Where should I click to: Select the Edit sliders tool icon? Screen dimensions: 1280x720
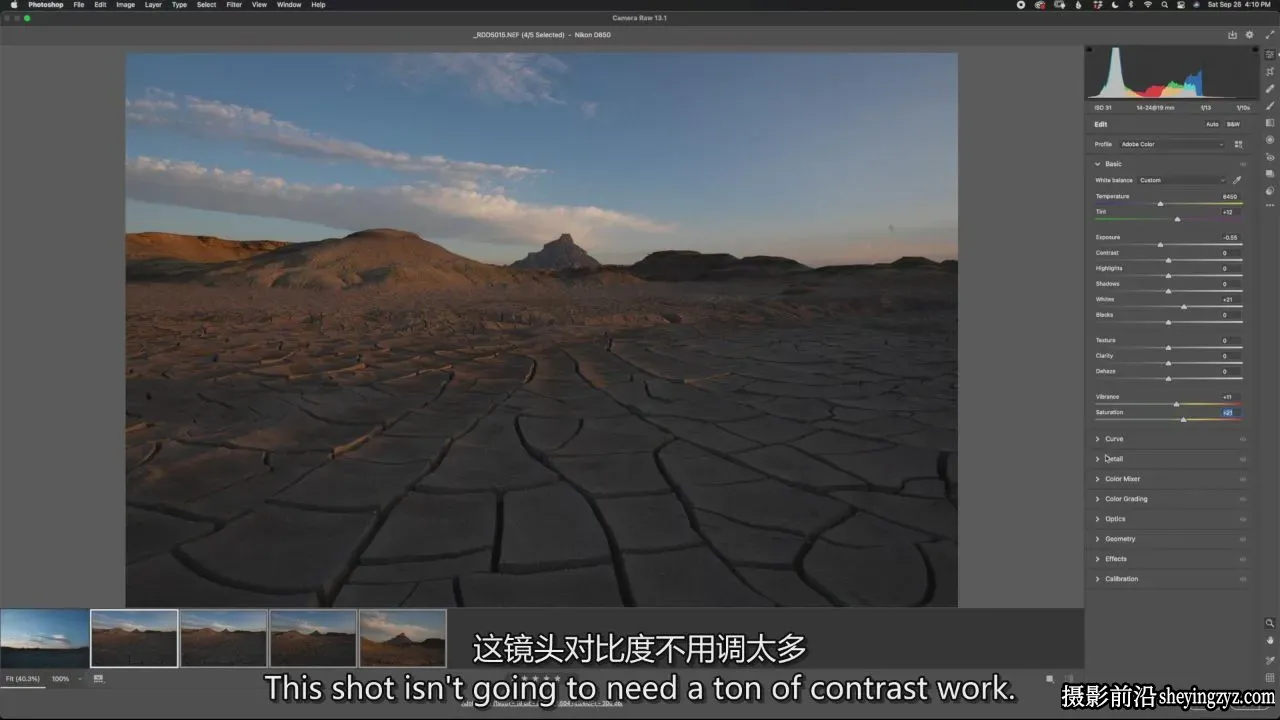pyautogui.click(x=1270, y=54)
